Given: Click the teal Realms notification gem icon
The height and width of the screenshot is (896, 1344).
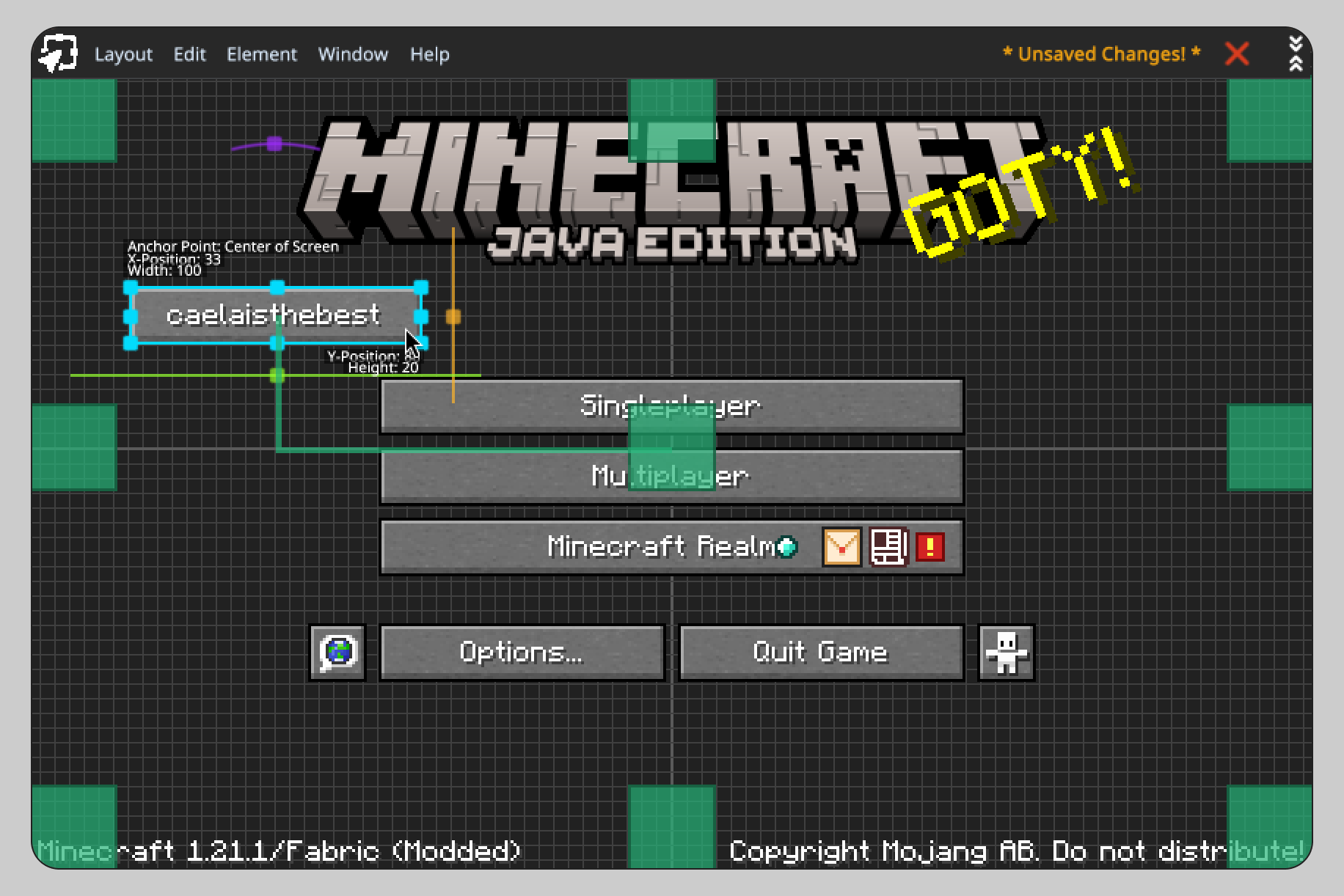Looking at the screenshot, I should (786, 547).
